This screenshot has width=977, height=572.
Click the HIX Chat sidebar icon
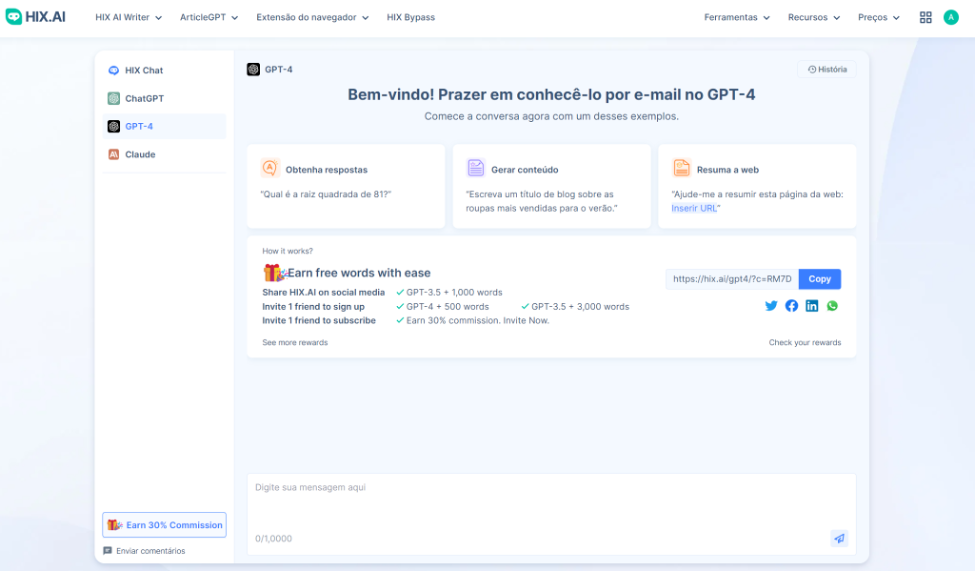coord(113,70)
